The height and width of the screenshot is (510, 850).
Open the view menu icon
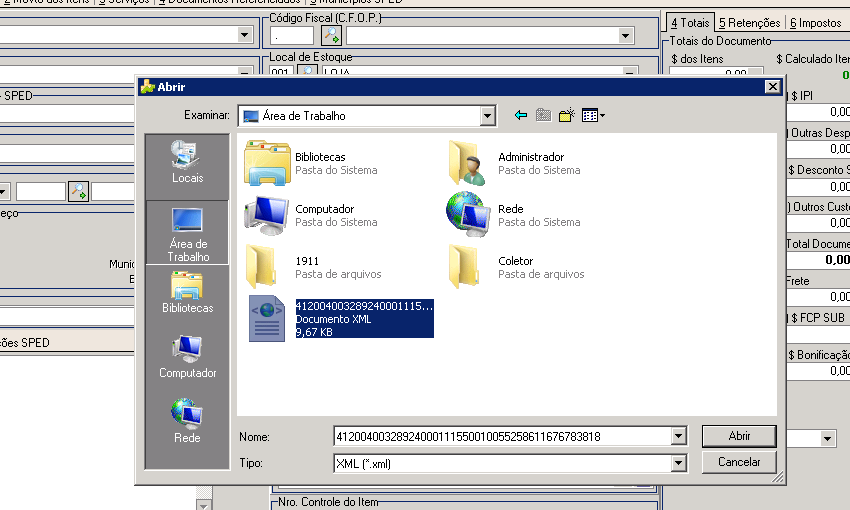tap(593, 115)
